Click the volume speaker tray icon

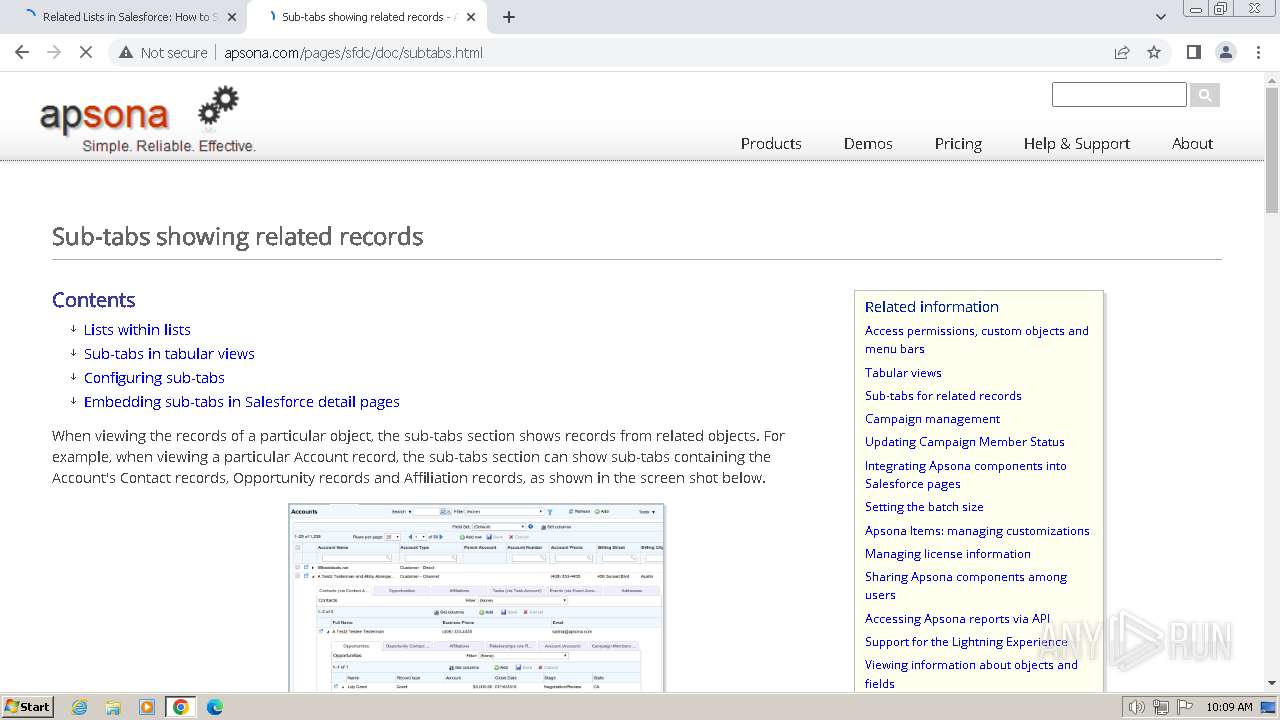tap(1137, 707)
